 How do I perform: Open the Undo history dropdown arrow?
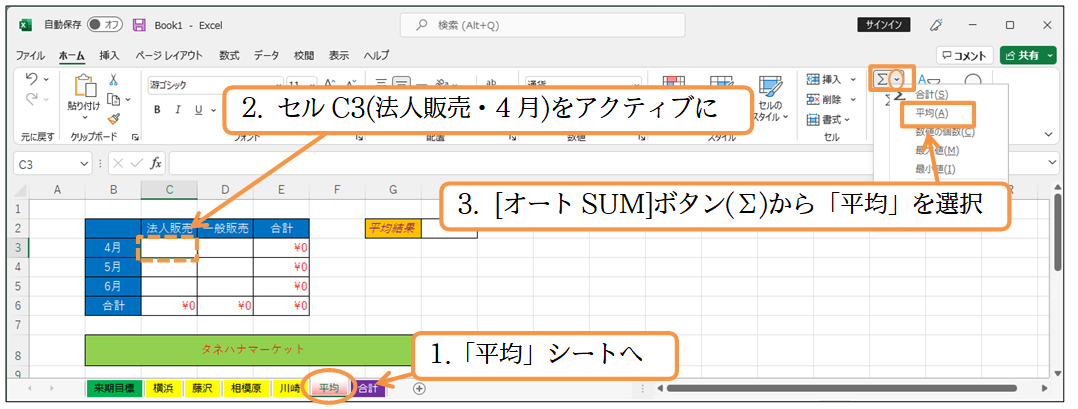coord(46,79)
